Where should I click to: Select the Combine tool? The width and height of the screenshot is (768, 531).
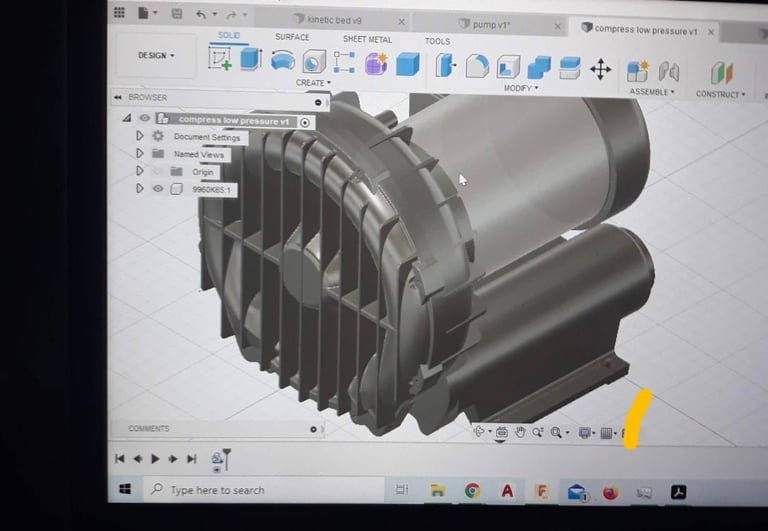pyautogui.click(x=539, y=68)
